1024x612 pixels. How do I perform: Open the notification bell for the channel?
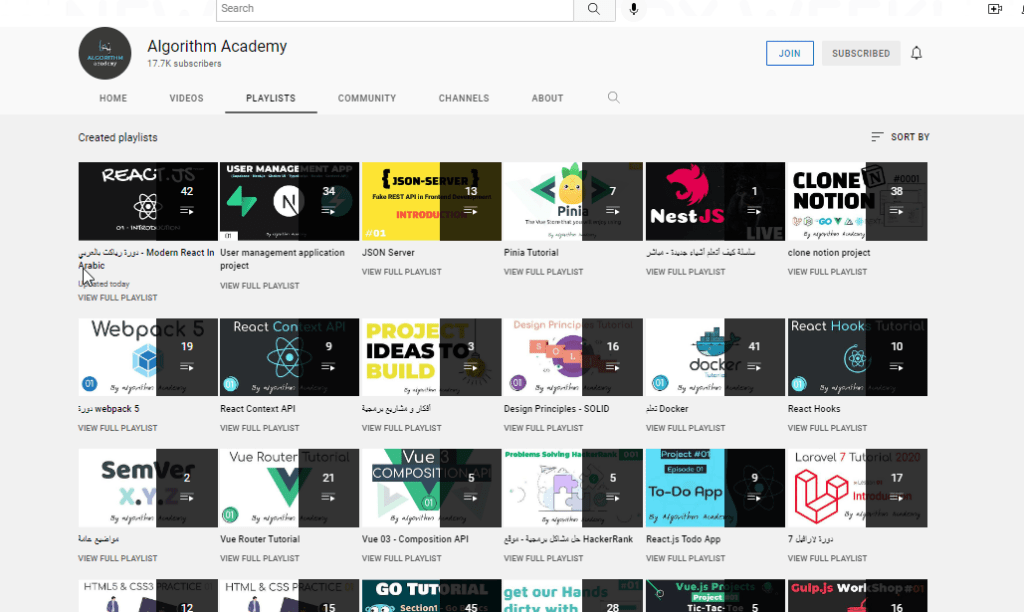click(916, 53)
